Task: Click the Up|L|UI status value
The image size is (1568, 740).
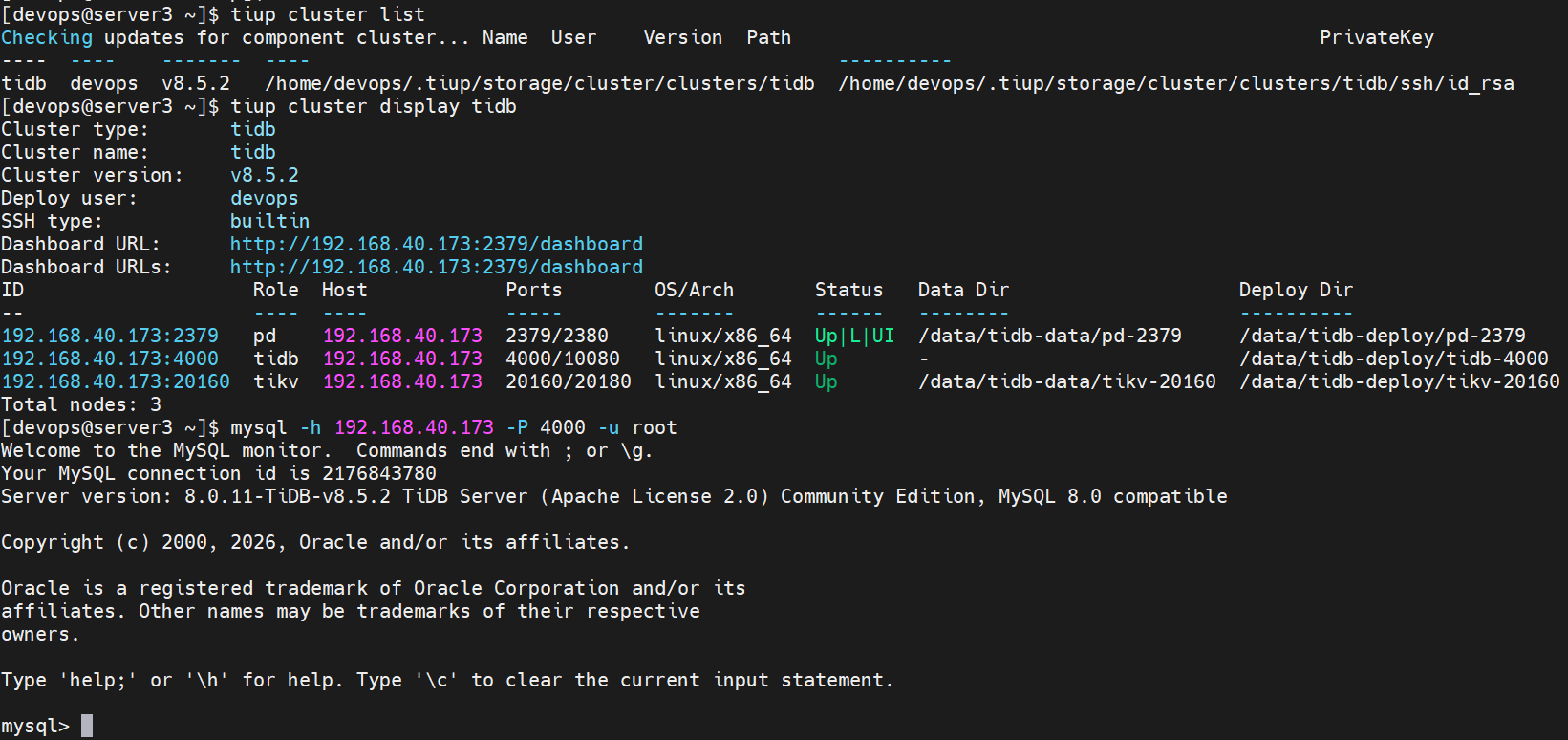Action: pyautogui.click(x=855, y=336)
